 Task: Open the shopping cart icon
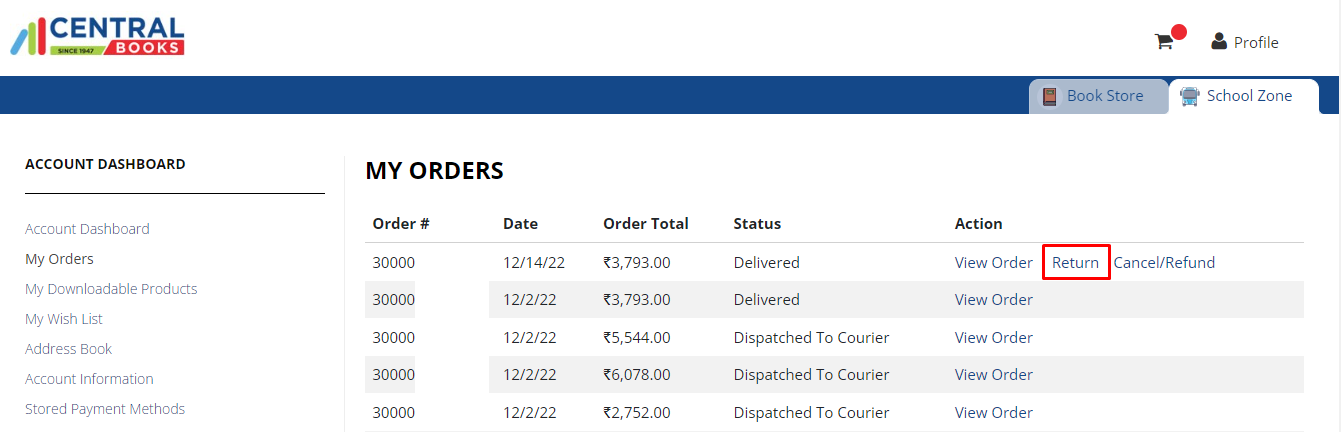tap(1163, 42)
